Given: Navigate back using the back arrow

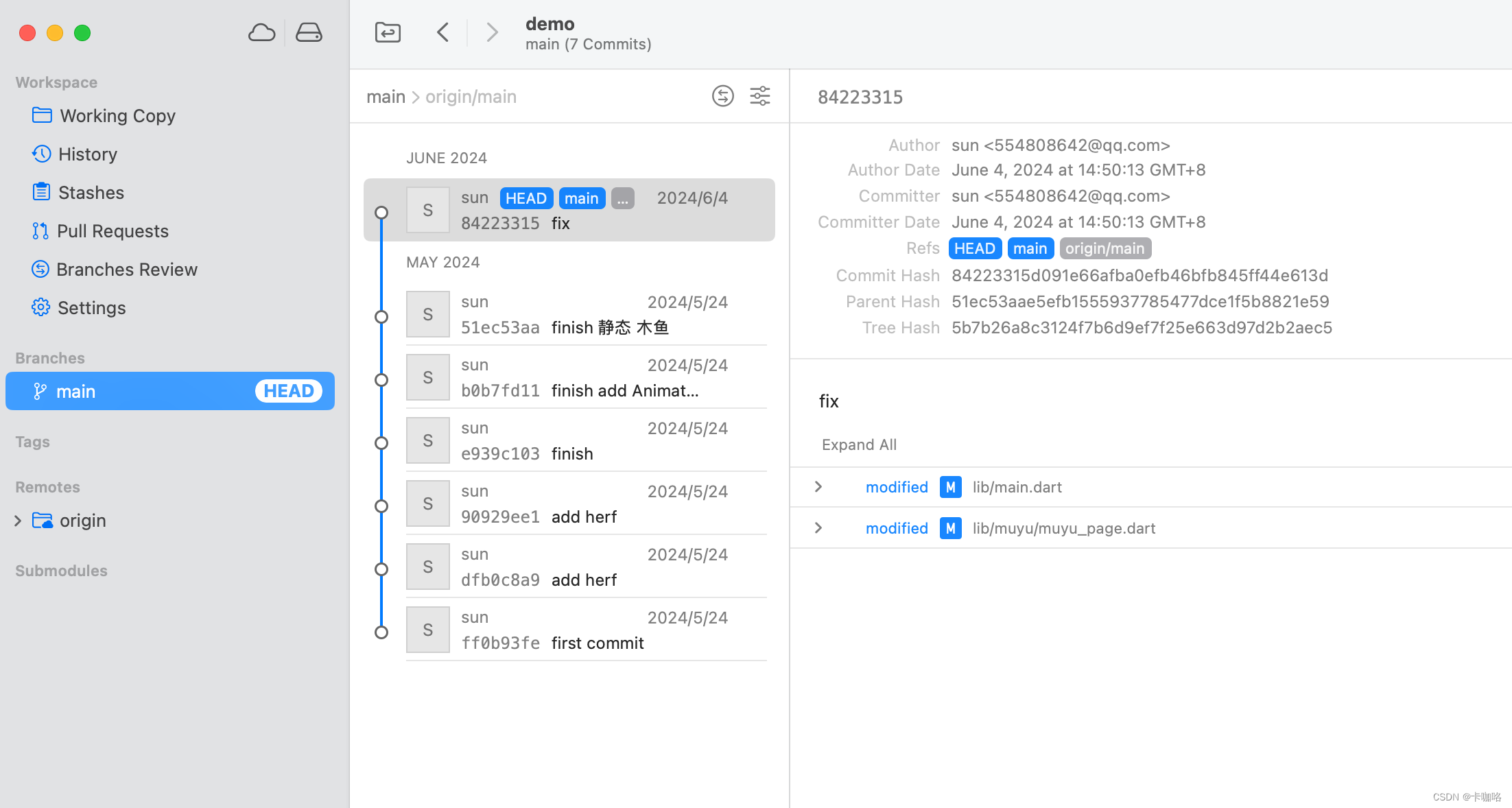Looking at the screenshot, I should (442, 32).
